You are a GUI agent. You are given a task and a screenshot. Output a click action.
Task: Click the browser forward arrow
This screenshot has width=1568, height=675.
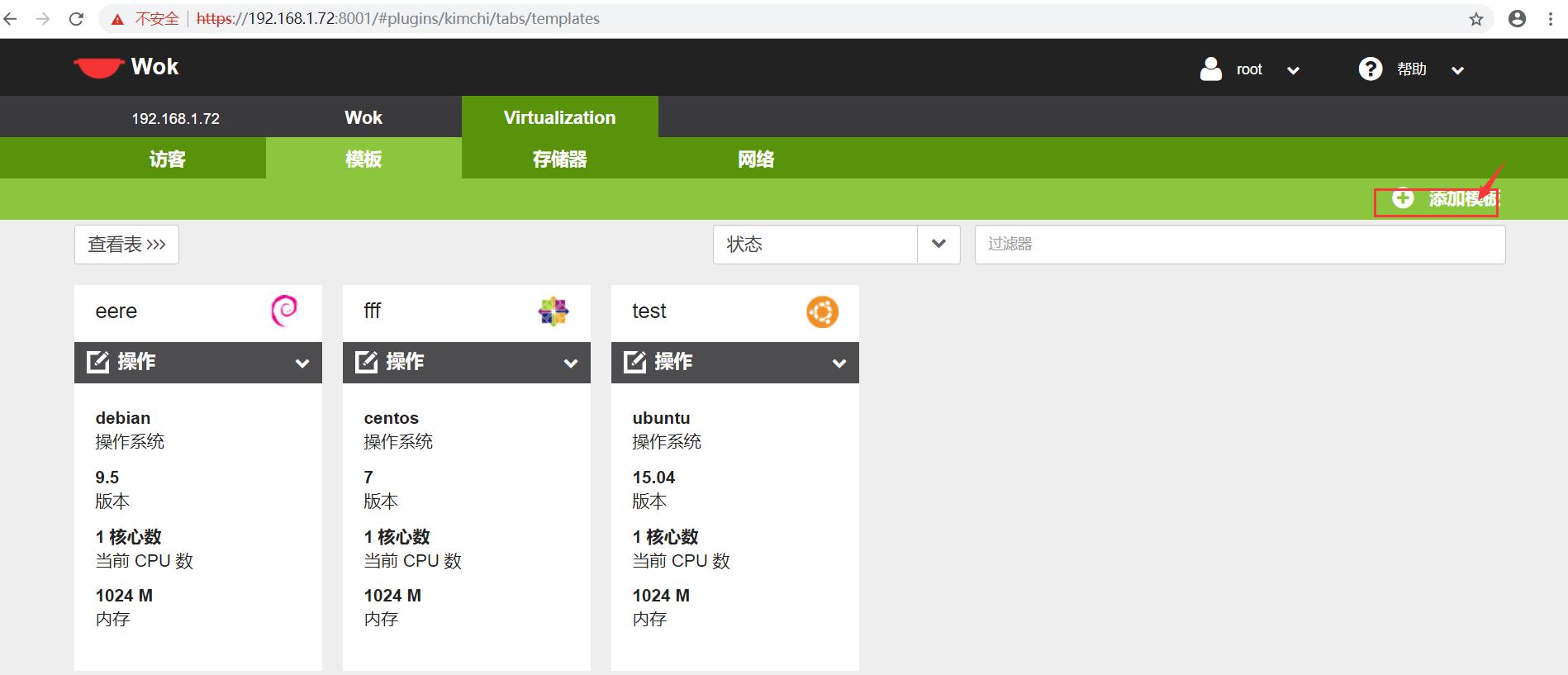[43, 18]
